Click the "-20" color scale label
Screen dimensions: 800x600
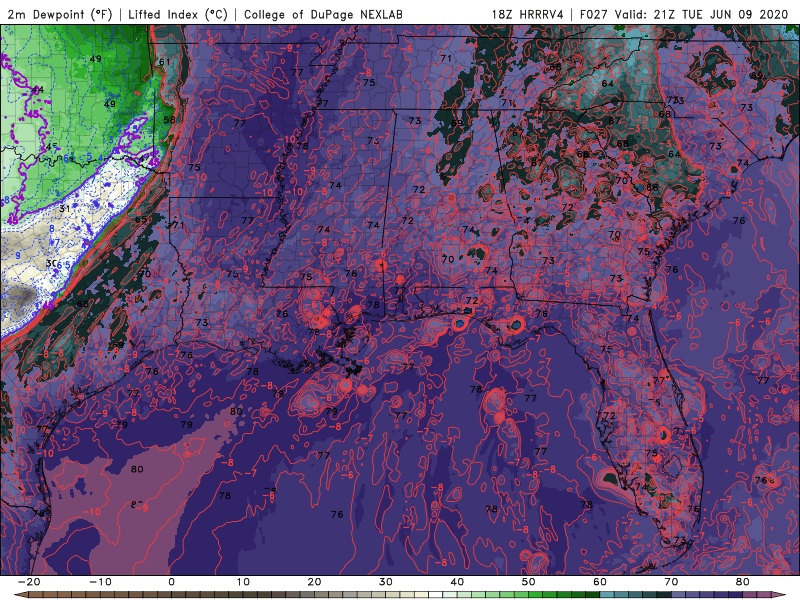pos(29,582)
